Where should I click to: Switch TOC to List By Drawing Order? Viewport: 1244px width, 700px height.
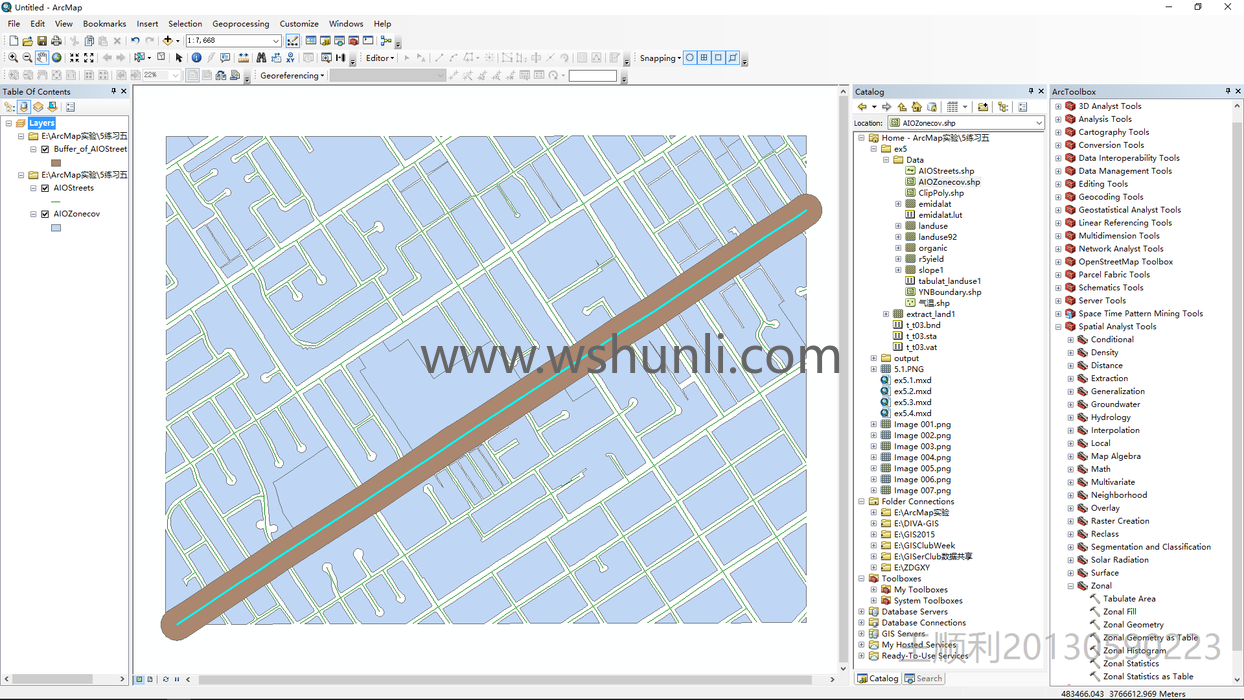(x=10, y=107)
